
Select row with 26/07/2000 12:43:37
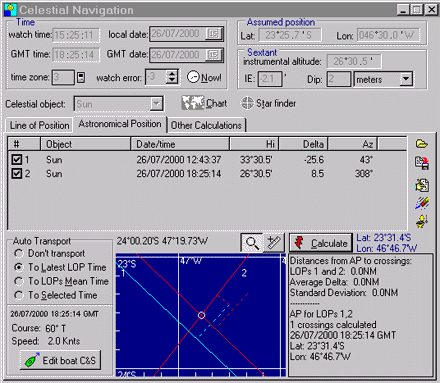[x=207, y=160]
